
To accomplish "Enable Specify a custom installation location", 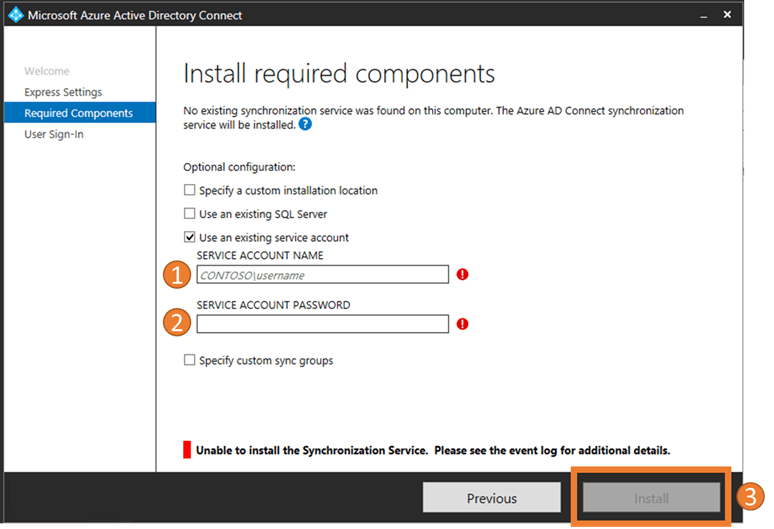I will click(x=190, y=190).
